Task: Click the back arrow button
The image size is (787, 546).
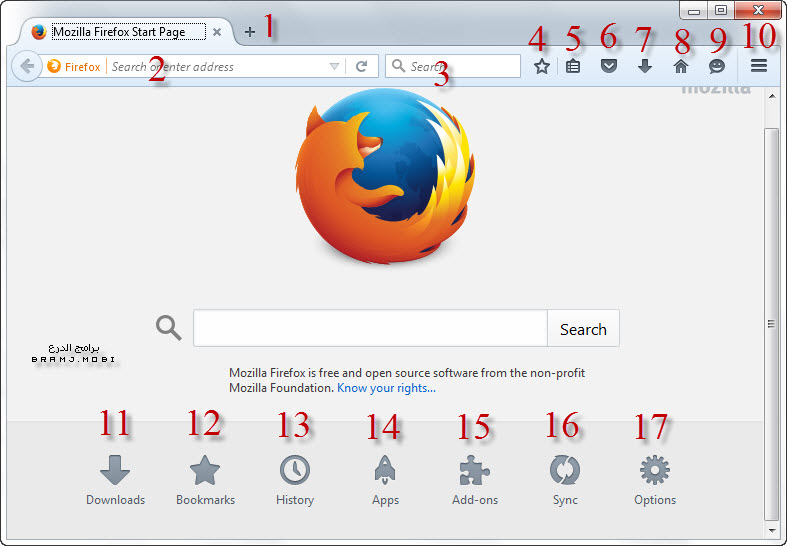Action: click(25, 67)
